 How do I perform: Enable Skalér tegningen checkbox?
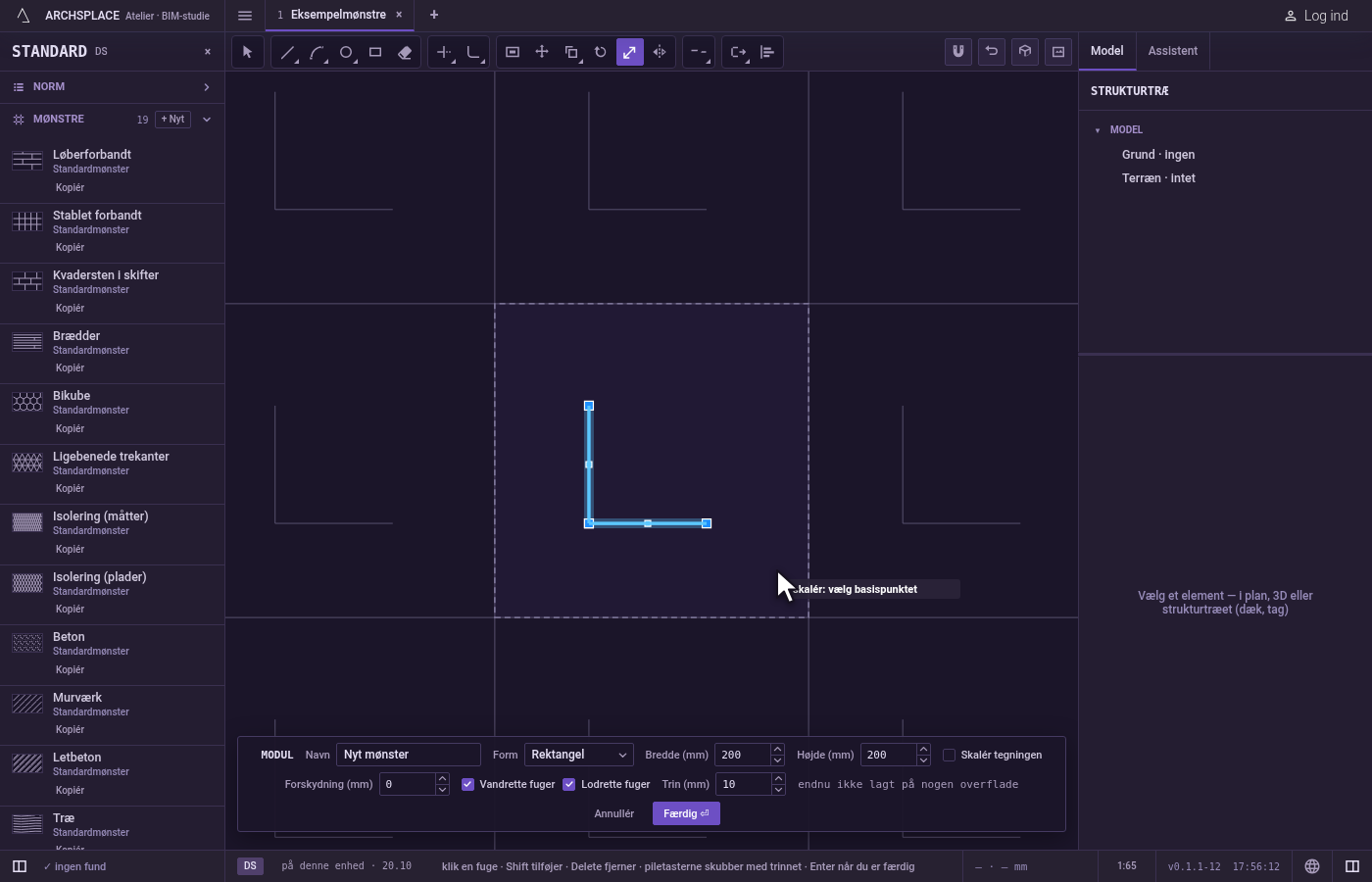(x=949, y=755)
